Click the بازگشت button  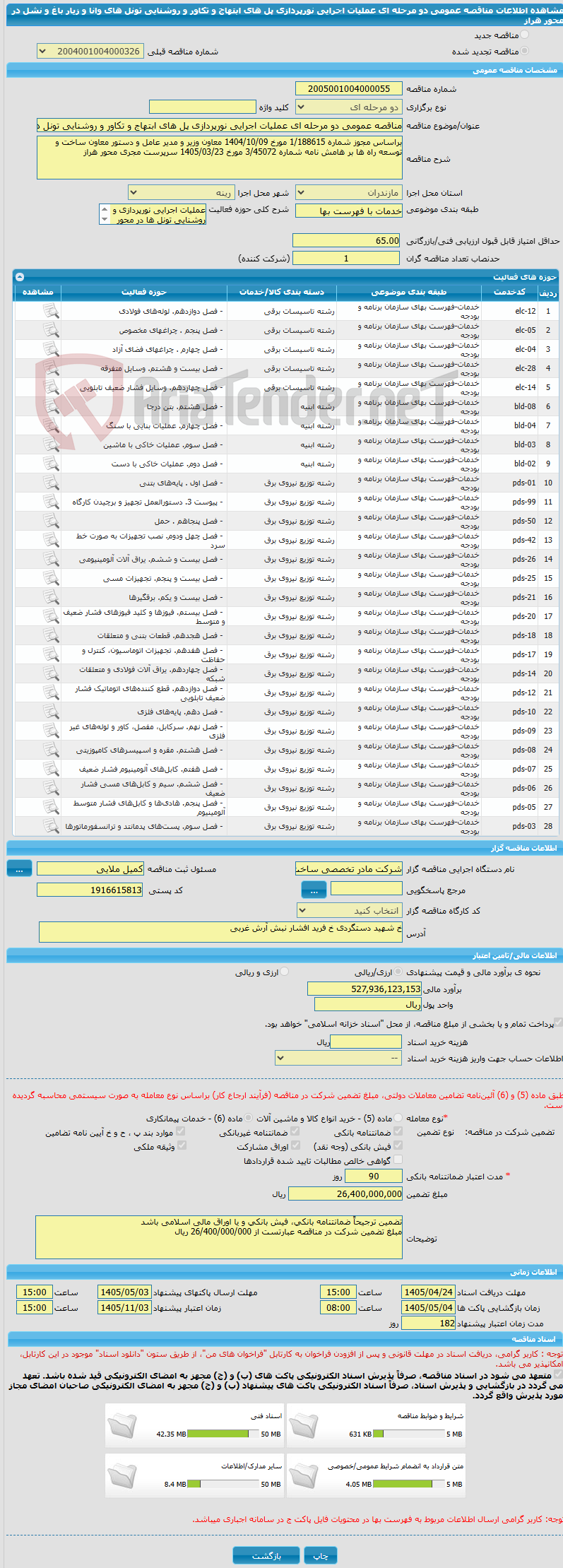tap(266, 1555)
